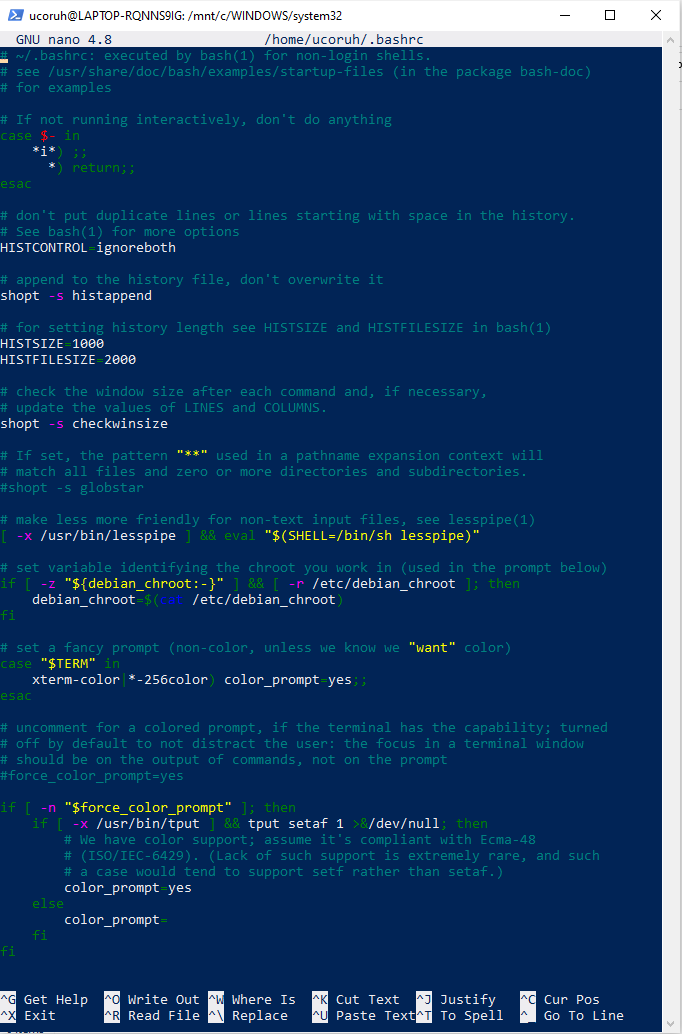Place cursor on shopt -s checkwinsize line
The height and width of the screenshot is (1034, 682).
click(x=84, y=423)
